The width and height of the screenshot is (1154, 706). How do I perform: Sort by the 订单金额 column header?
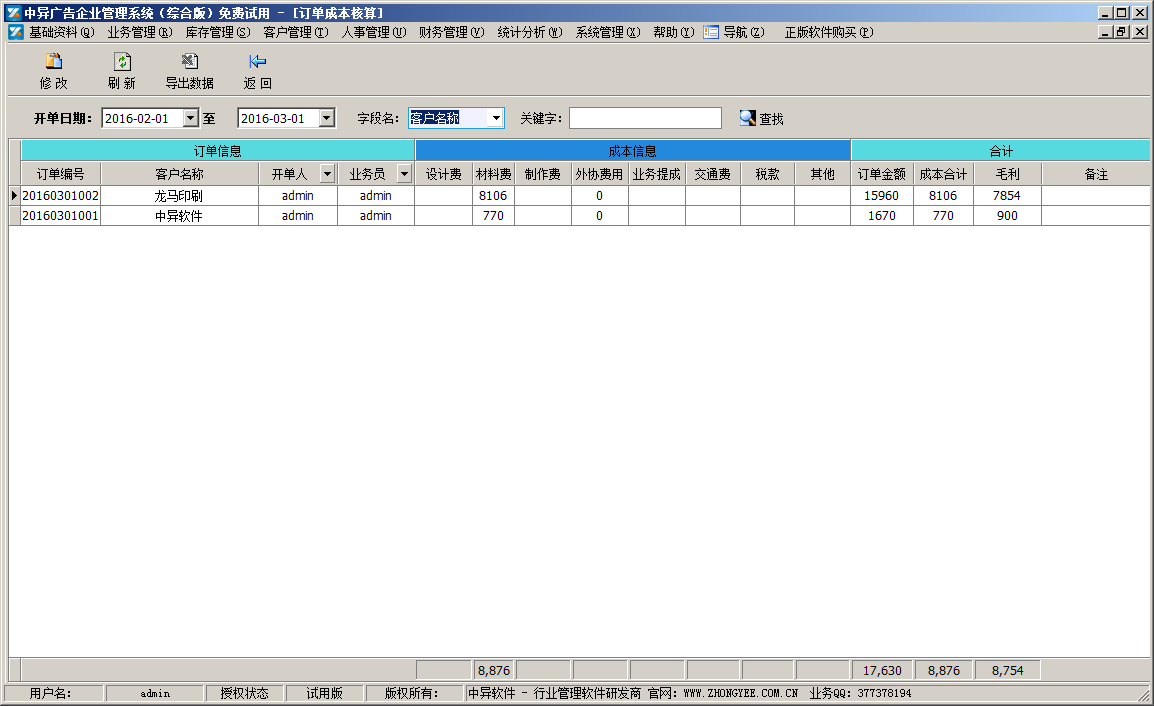click(x=881, y=174)
